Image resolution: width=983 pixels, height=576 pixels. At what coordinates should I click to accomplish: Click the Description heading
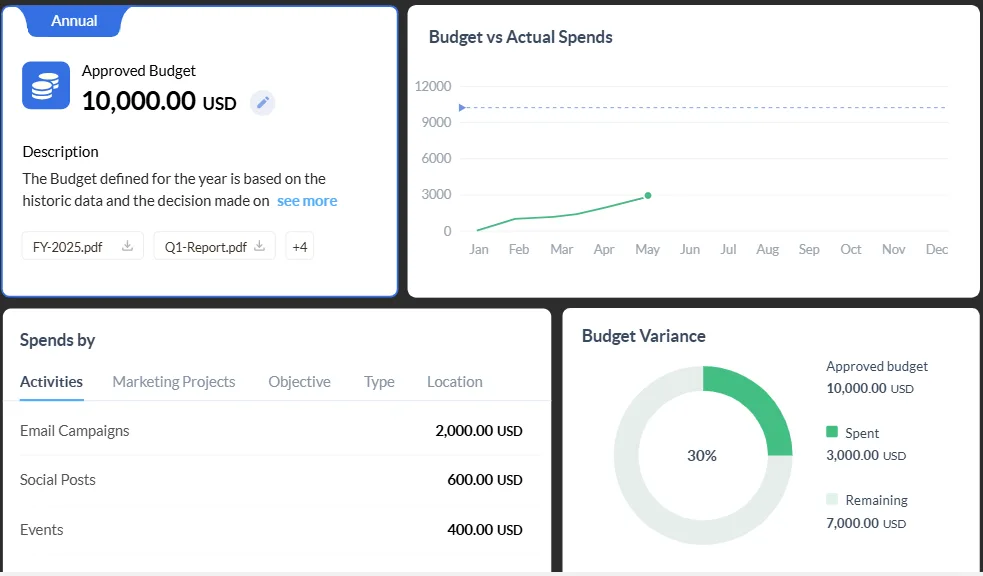tap(60, 152)
